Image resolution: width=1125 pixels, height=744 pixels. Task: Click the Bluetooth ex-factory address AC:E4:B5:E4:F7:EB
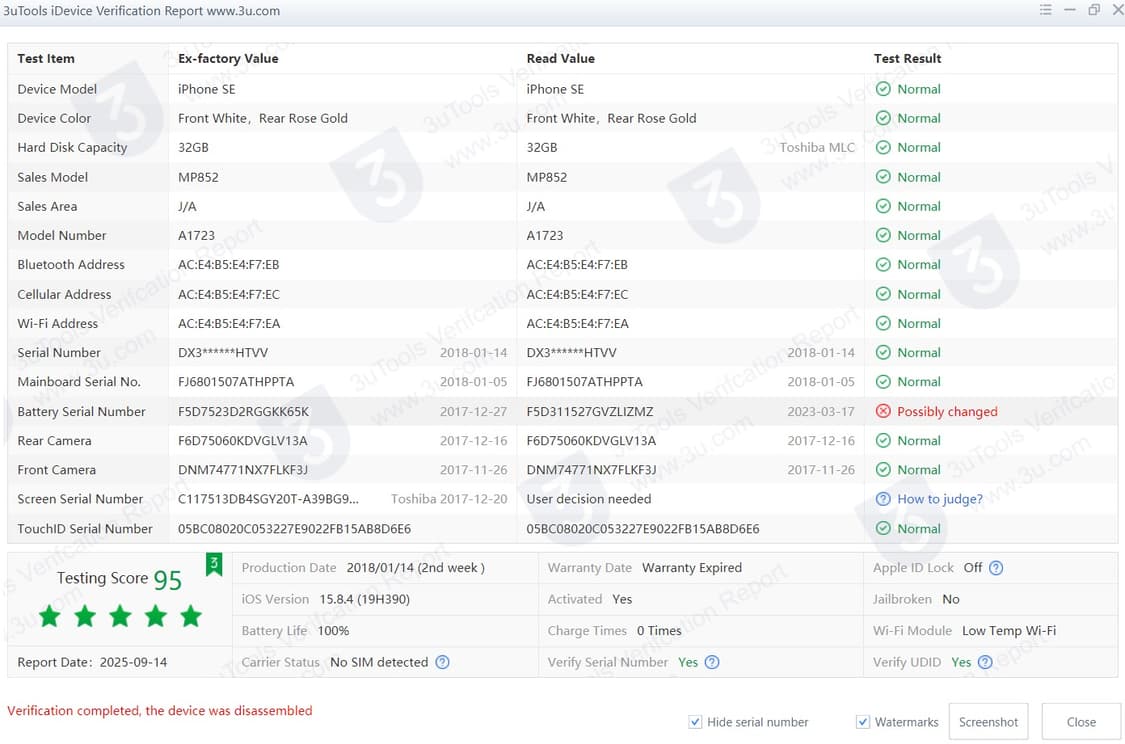click(x=228, y=265)
